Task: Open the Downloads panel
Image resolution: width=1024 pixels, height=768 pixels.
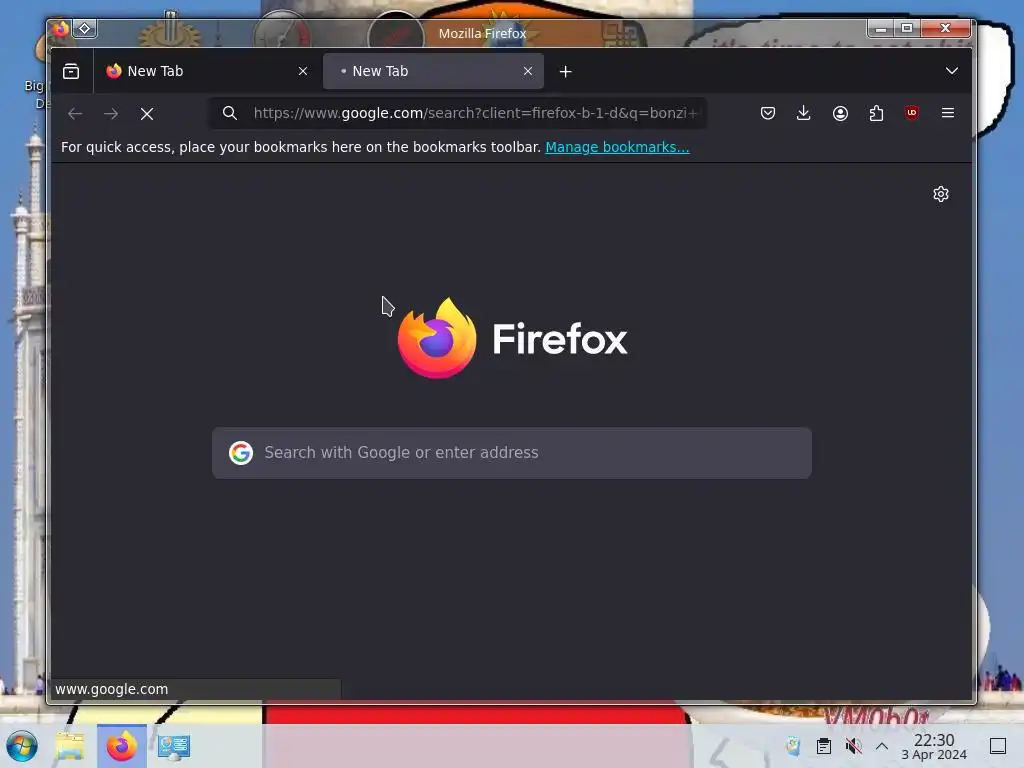Action: point(804,113)
